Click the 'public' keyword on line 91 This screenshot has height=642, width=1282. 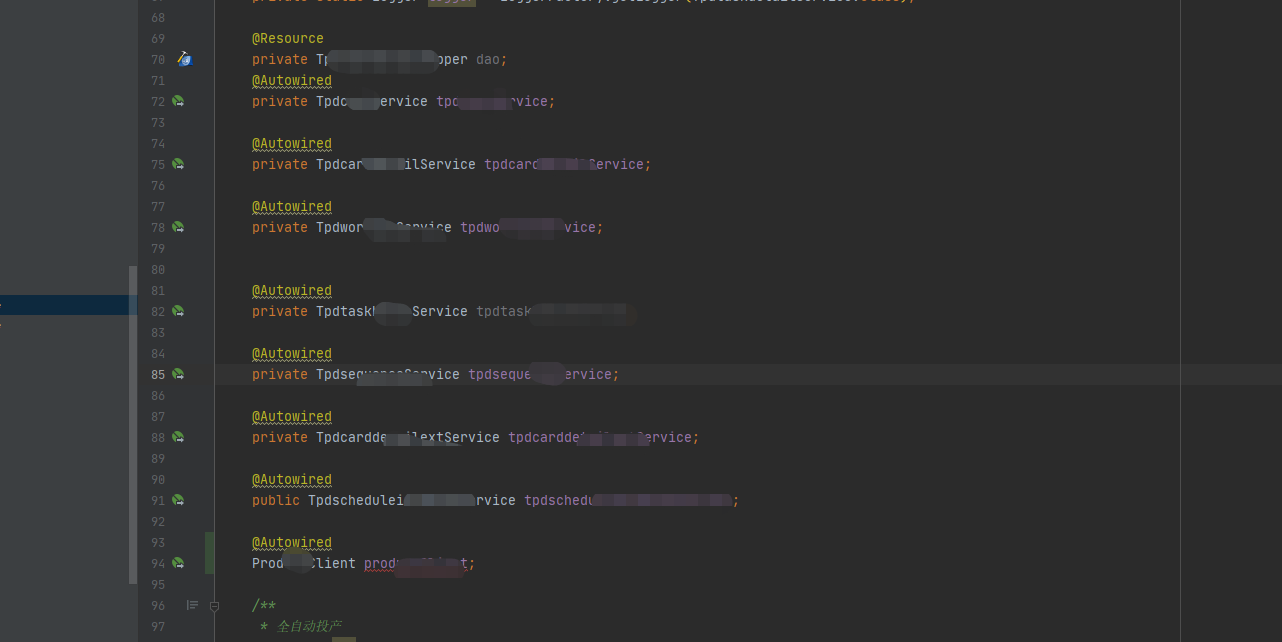coord(276,501)
